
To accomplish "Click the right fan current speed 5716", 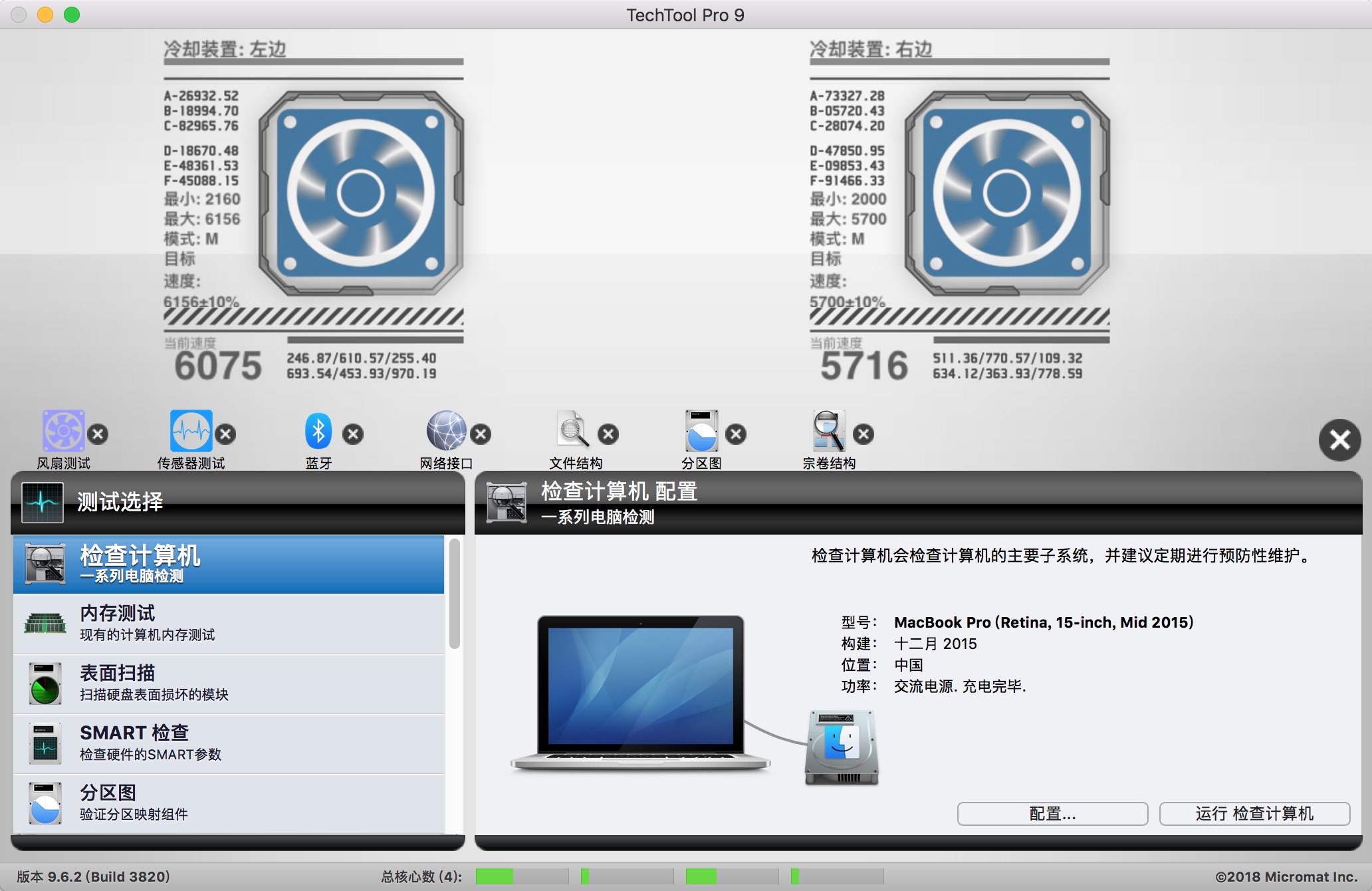I will pos(864,366).
